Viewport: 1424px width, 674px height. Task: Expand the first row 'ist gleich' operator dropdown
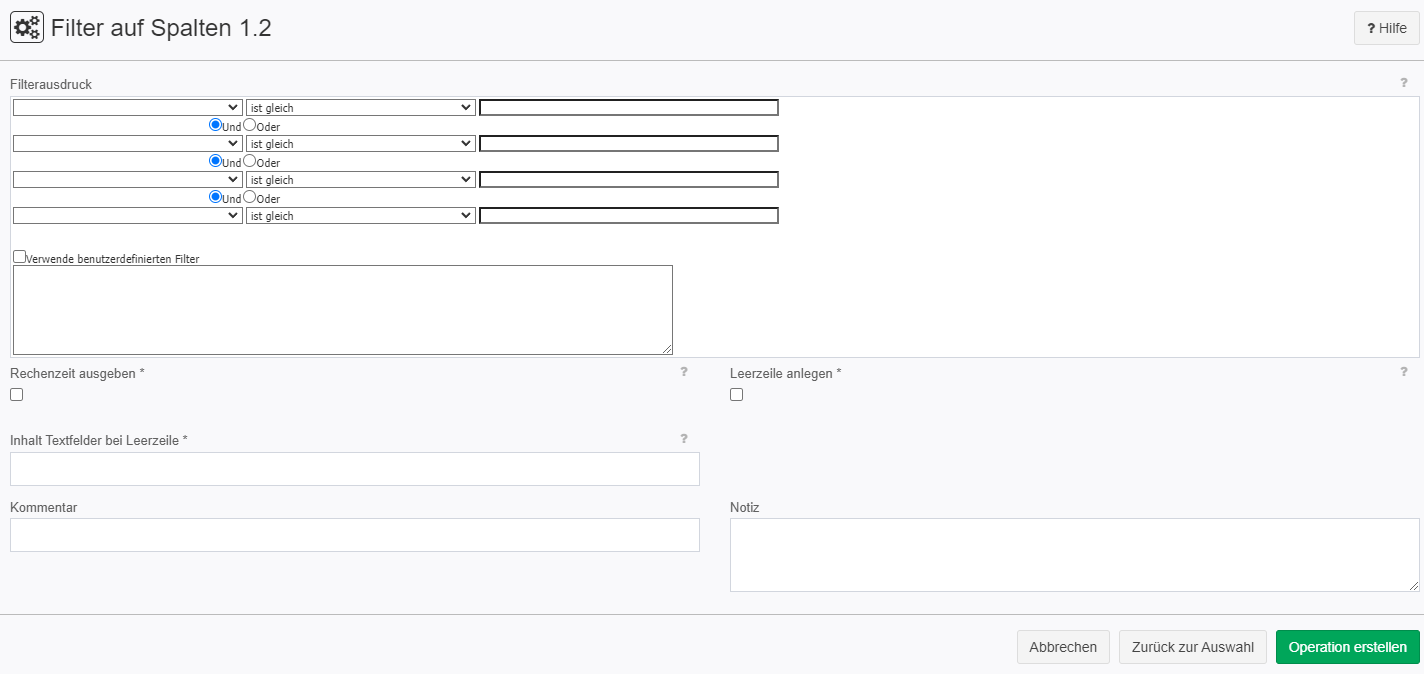pyautogui.click(x=361, y=108)
